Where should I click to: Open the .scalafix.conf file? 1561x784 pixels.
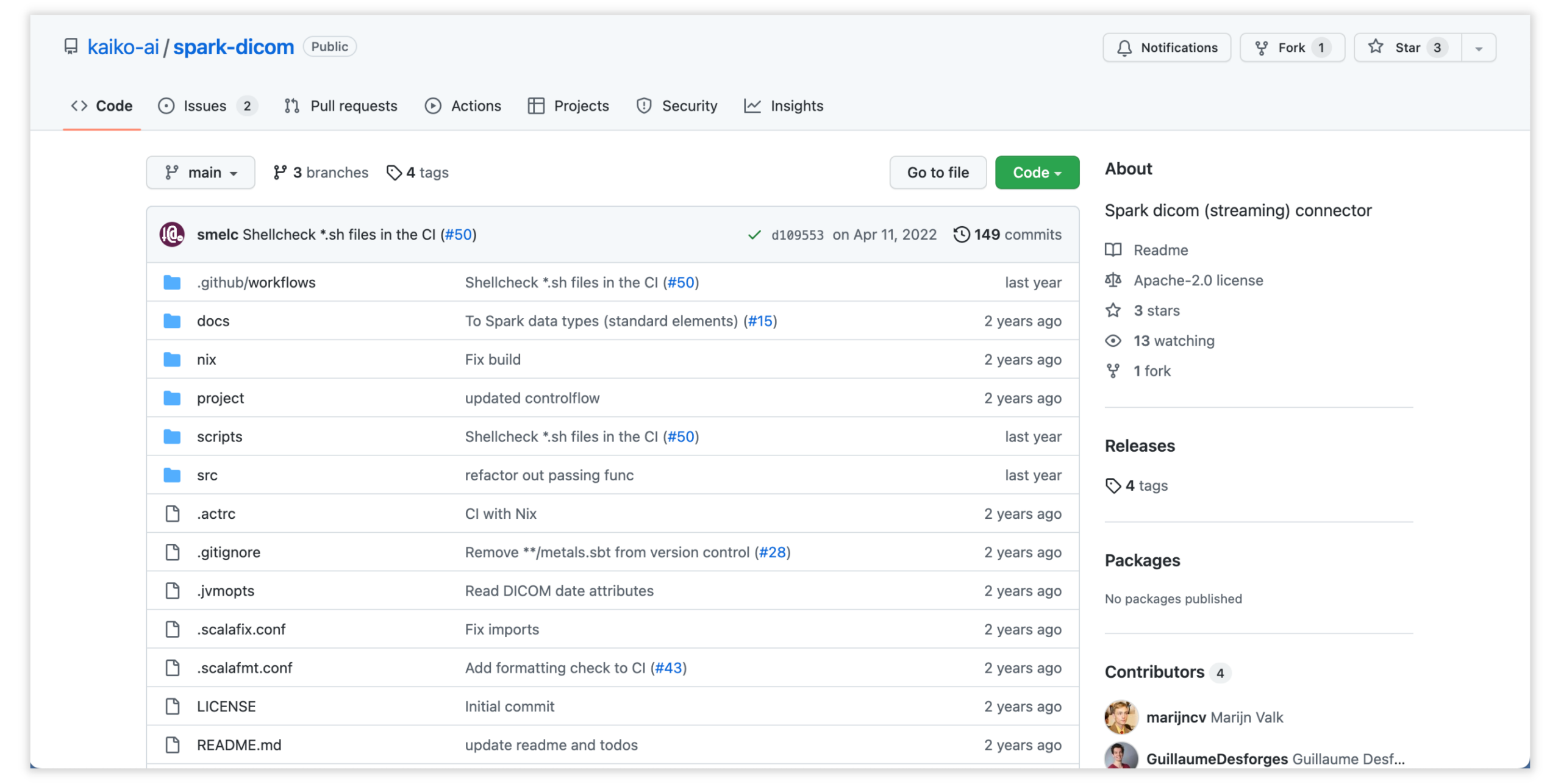click(241, 629)
